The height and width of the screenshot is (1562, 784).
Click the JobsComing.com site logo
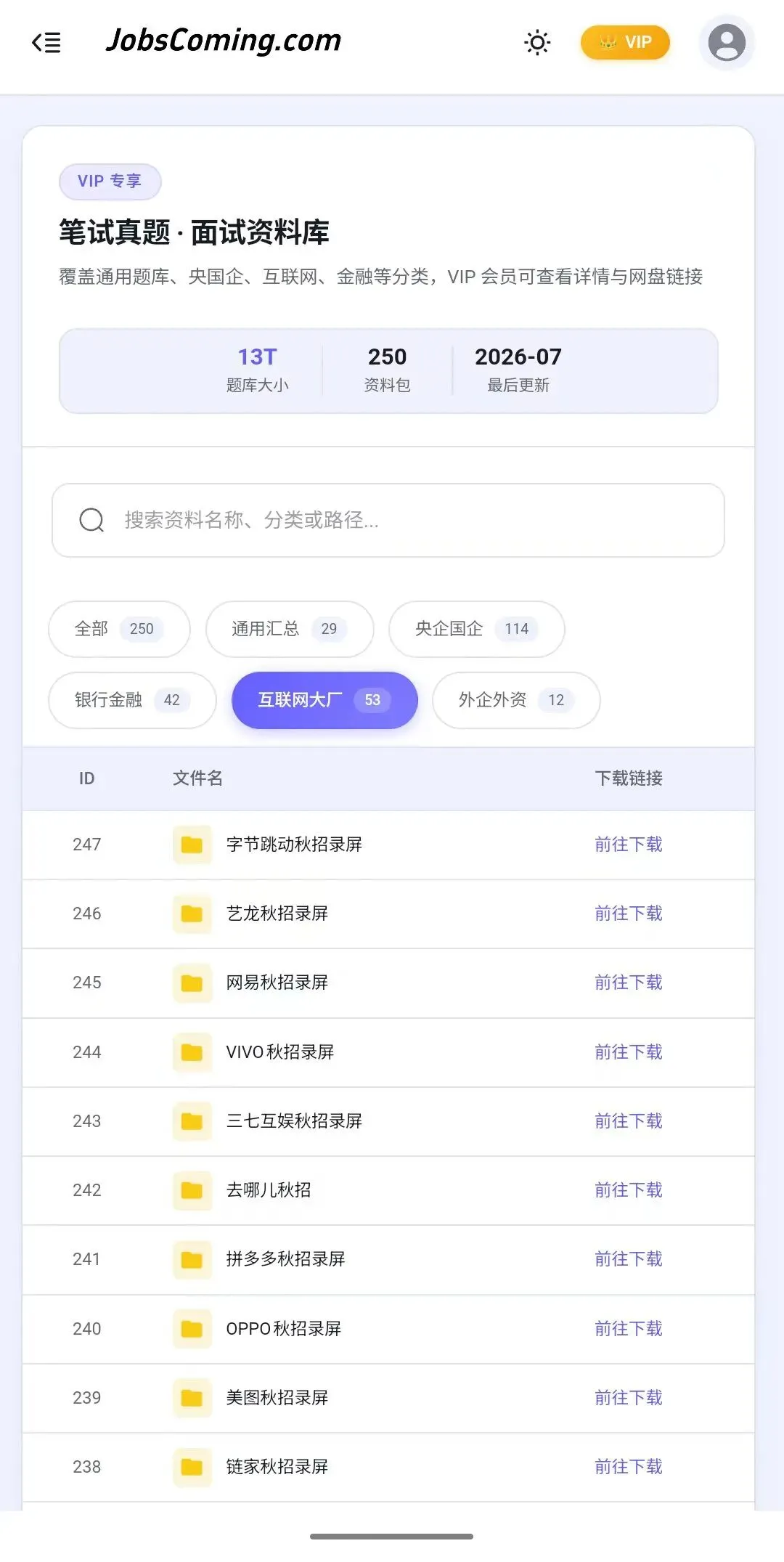(x=224, y=41)
